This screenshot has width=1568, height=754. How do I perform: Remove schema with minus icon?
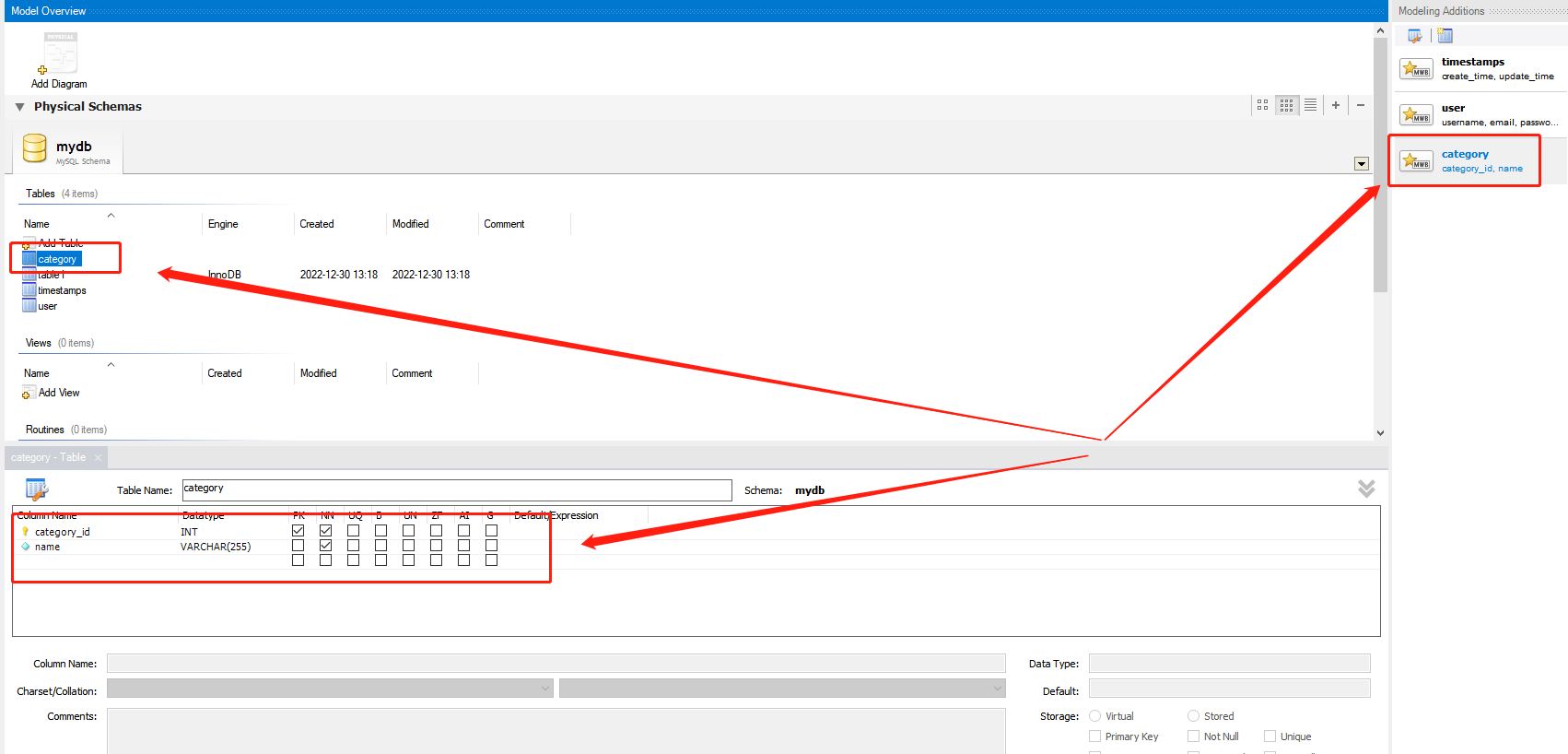(1361, 105)
